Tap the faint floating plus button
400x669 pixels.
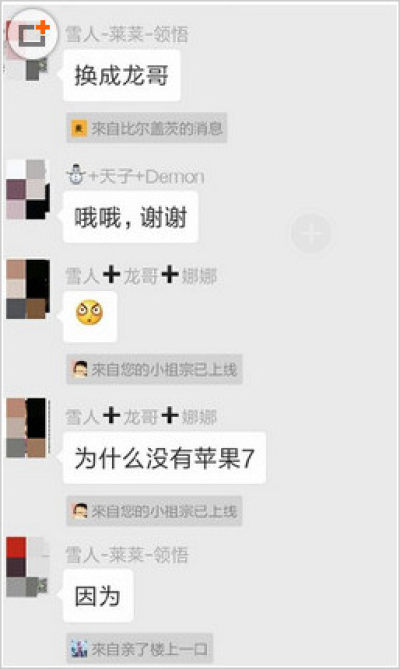click(311, 233)
